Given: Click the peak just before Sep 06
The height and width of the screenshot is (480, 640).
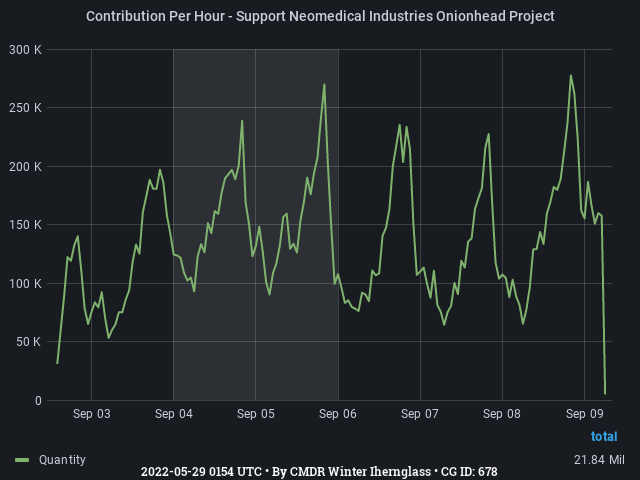Looking at the screenshot, I should point(324,84).
